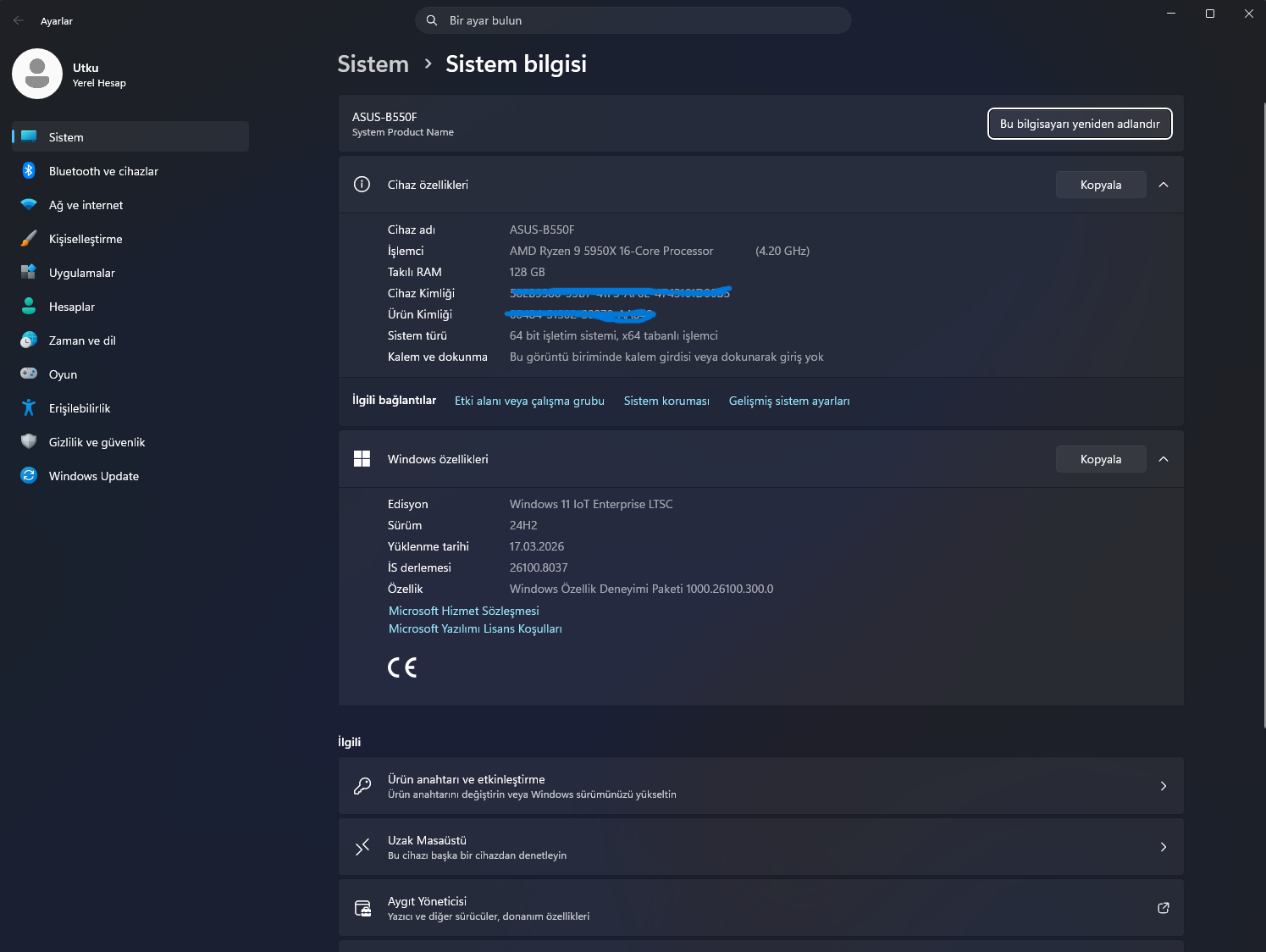Click the Windows Özellik Deneyimi Paketi value
Image resolution: width=1266 pixels, height=952 pixels.
coord(641,589)
